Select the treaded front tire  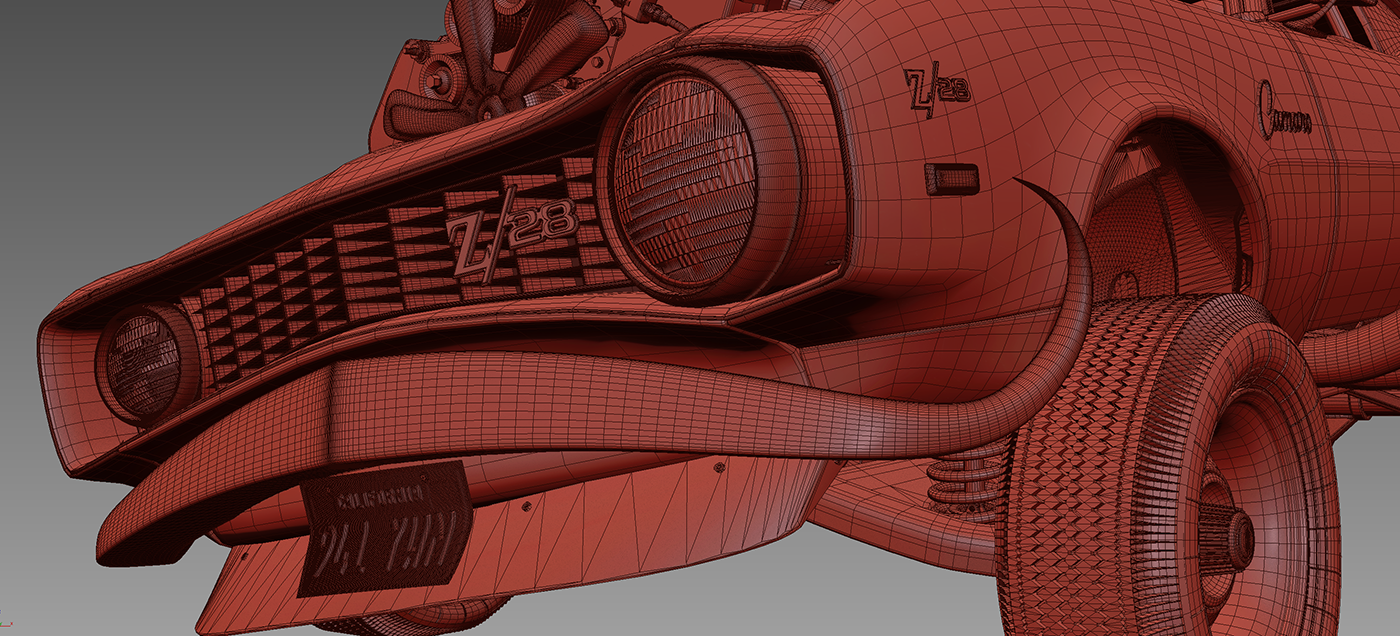[x=1170, y=466]
